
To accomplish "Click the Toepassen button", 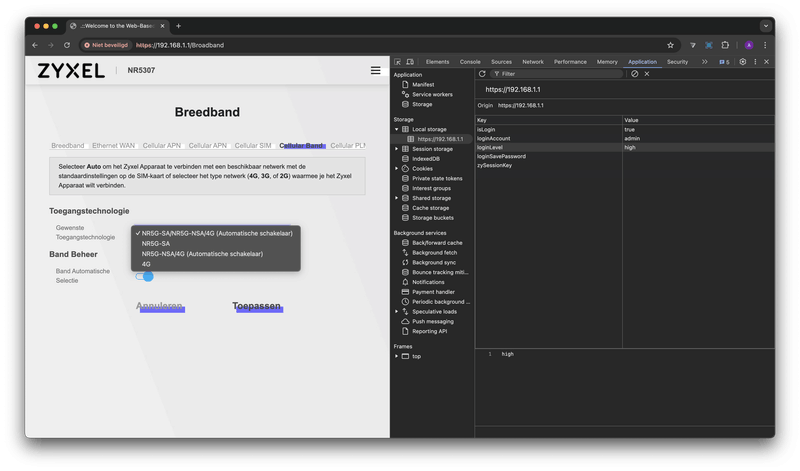I will pyautogui.click(x=257, y=307).
